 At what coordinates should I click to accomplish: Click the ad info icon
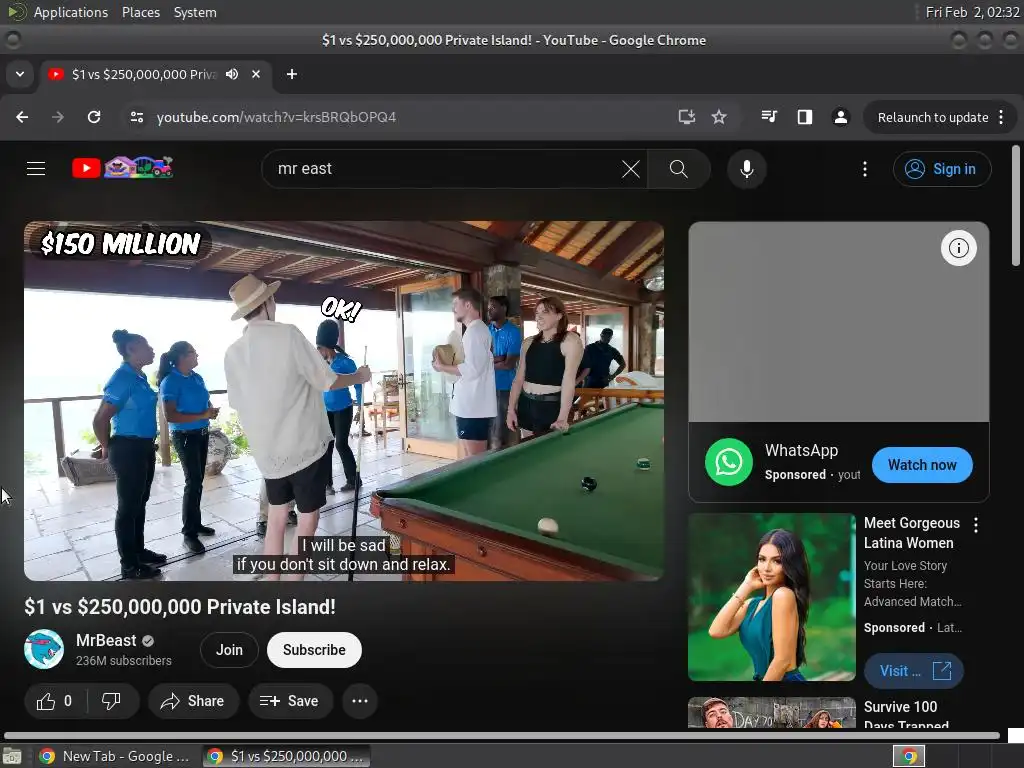click(x=958, y=248)
